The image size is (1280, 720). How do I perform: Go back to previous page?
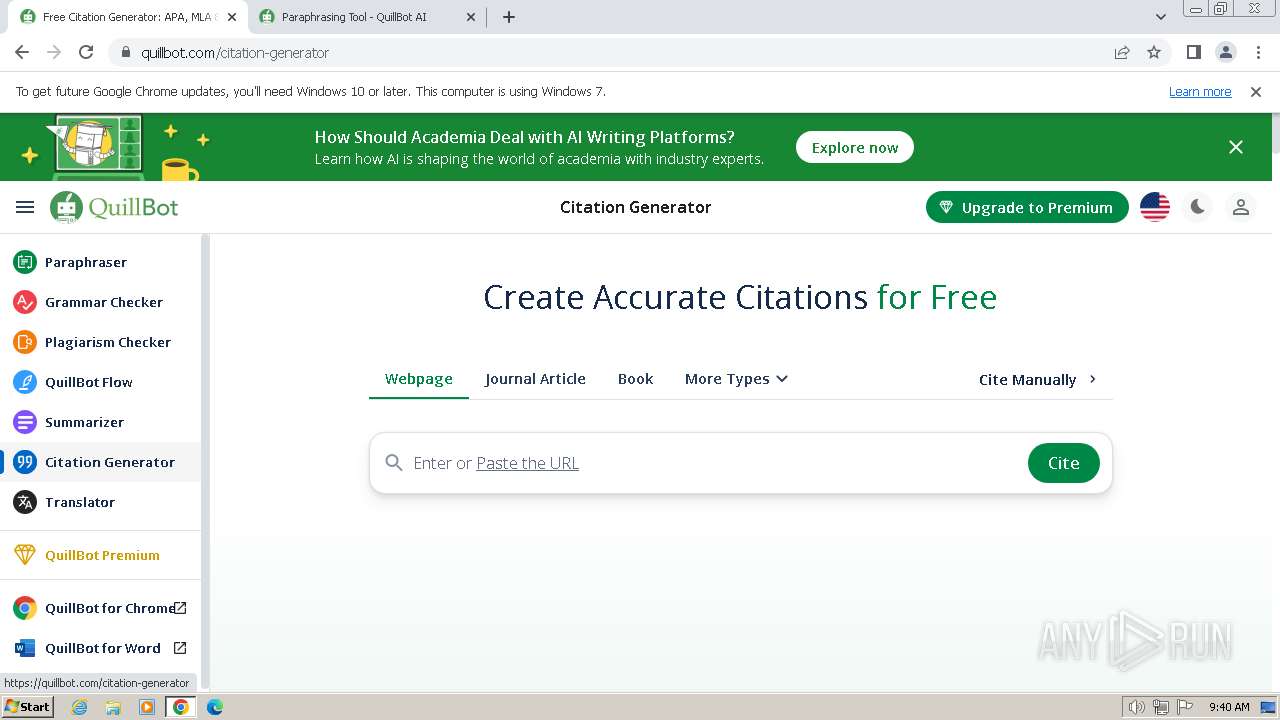click(22, 52)
